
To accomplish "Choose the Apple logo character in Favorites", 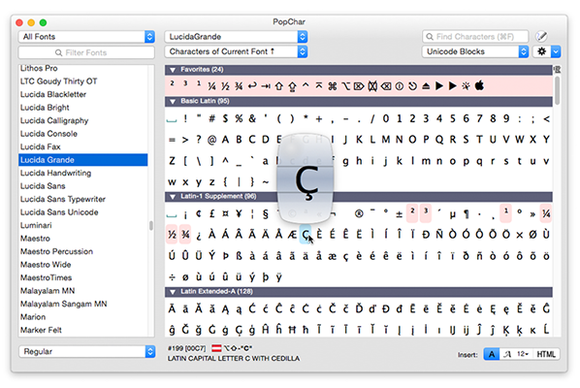I will [x=479, y=86].
